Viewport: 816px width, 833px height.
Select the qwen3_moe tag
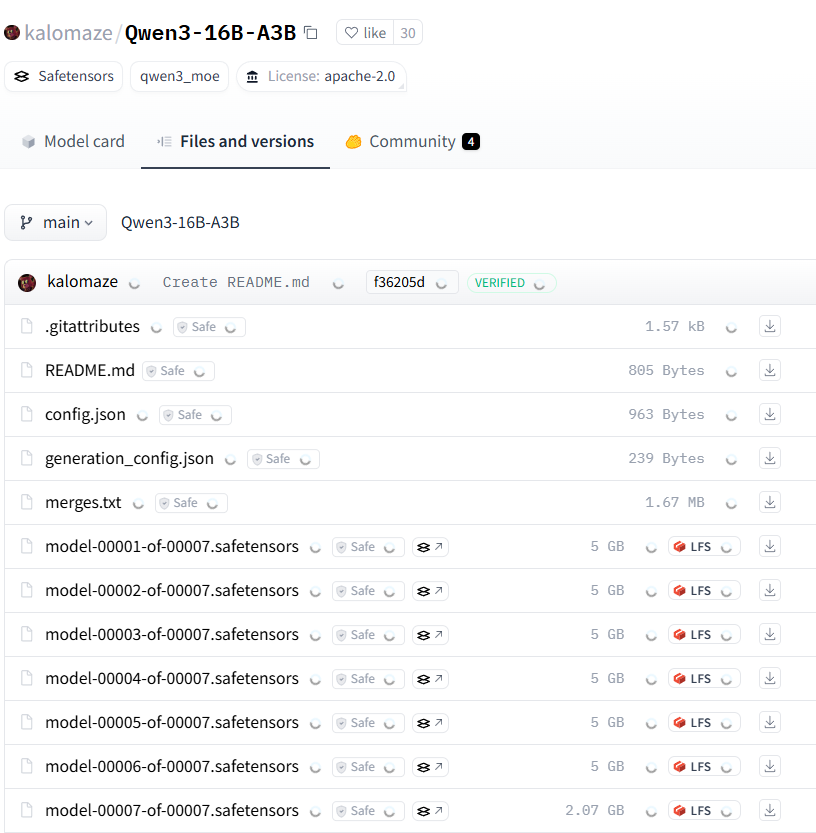pos(180,76)
